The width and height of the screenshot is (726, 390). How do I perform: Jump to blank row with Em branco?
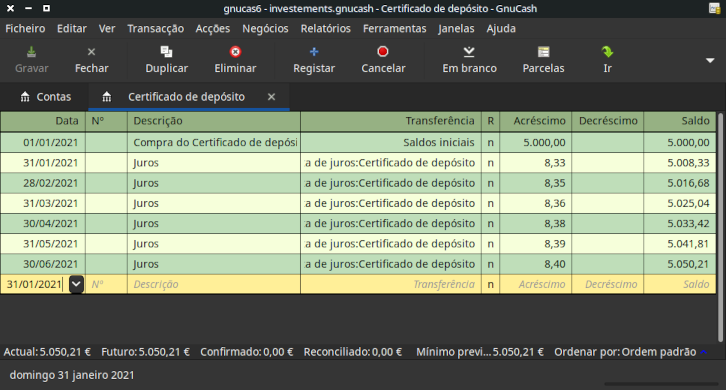coord(469,52)
